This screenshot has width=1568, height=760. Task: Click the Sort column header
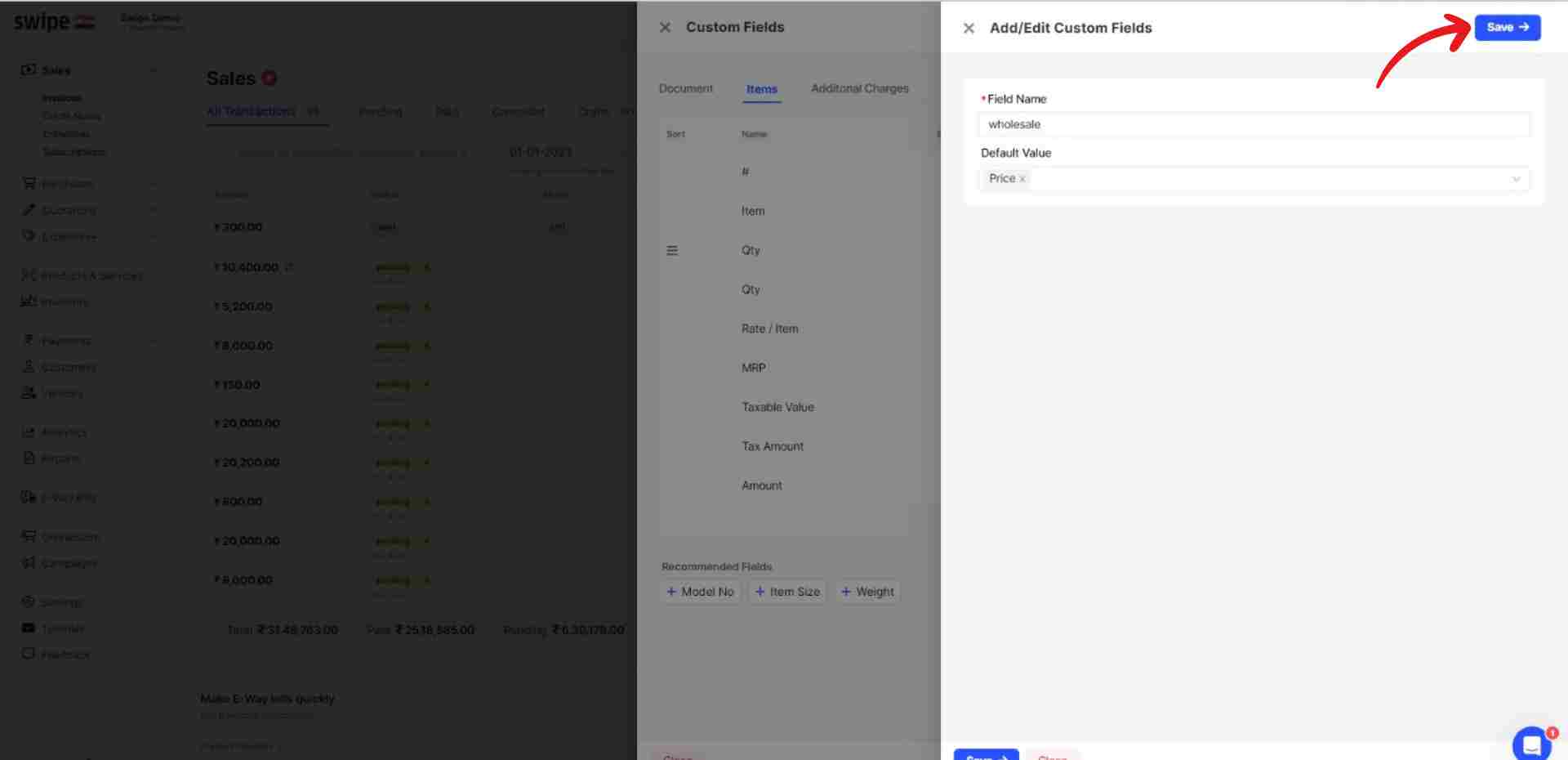675,134
